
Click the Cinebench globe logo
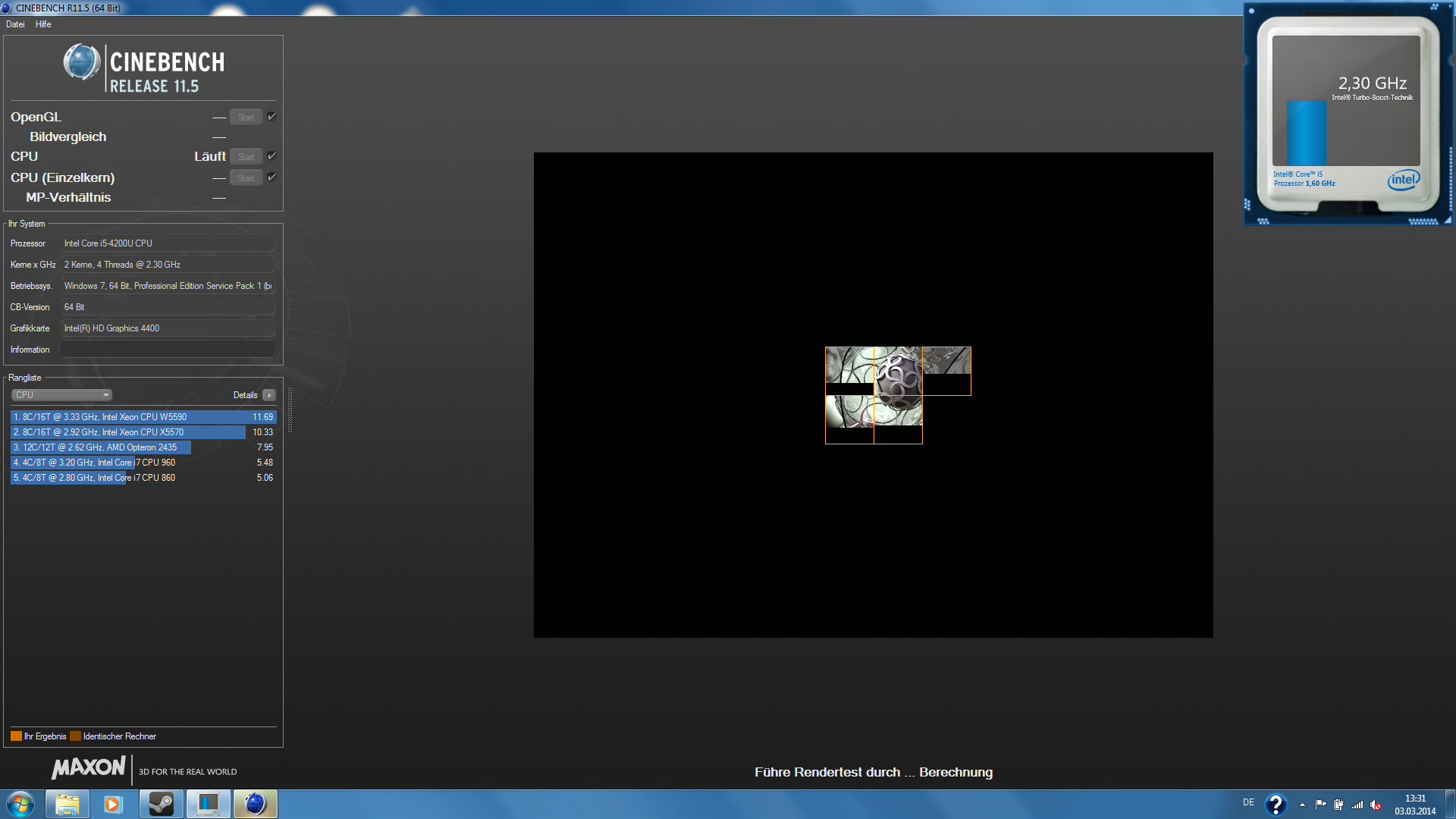(x=81, y=62)
